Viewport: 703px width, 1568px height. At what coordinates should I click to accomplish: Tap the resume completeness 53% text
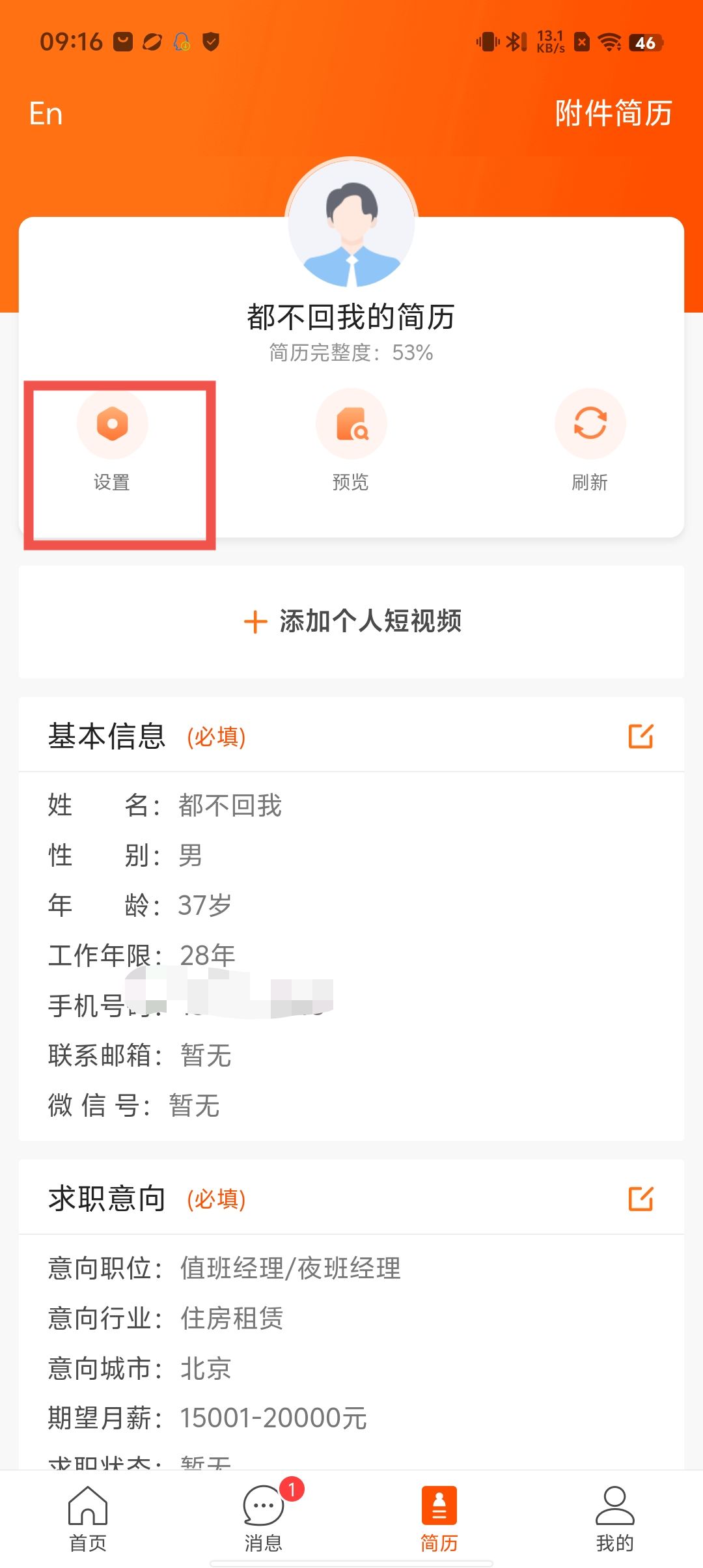click(x=351, y=353)
